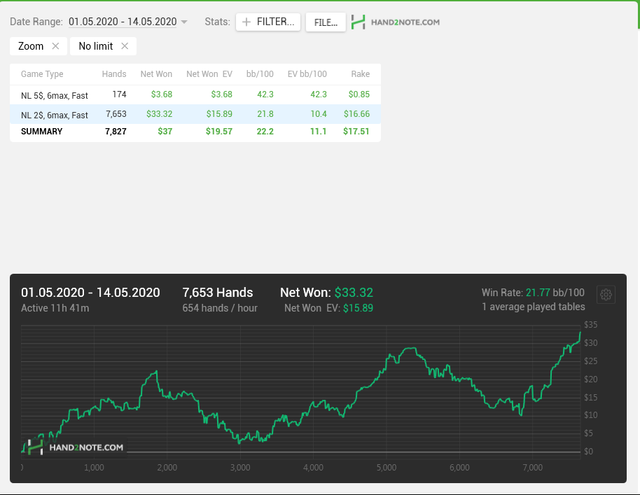The height and width of the screenshot is (495, 640).
Task: Click the SUMMARY row label
Action: [42, 131]
